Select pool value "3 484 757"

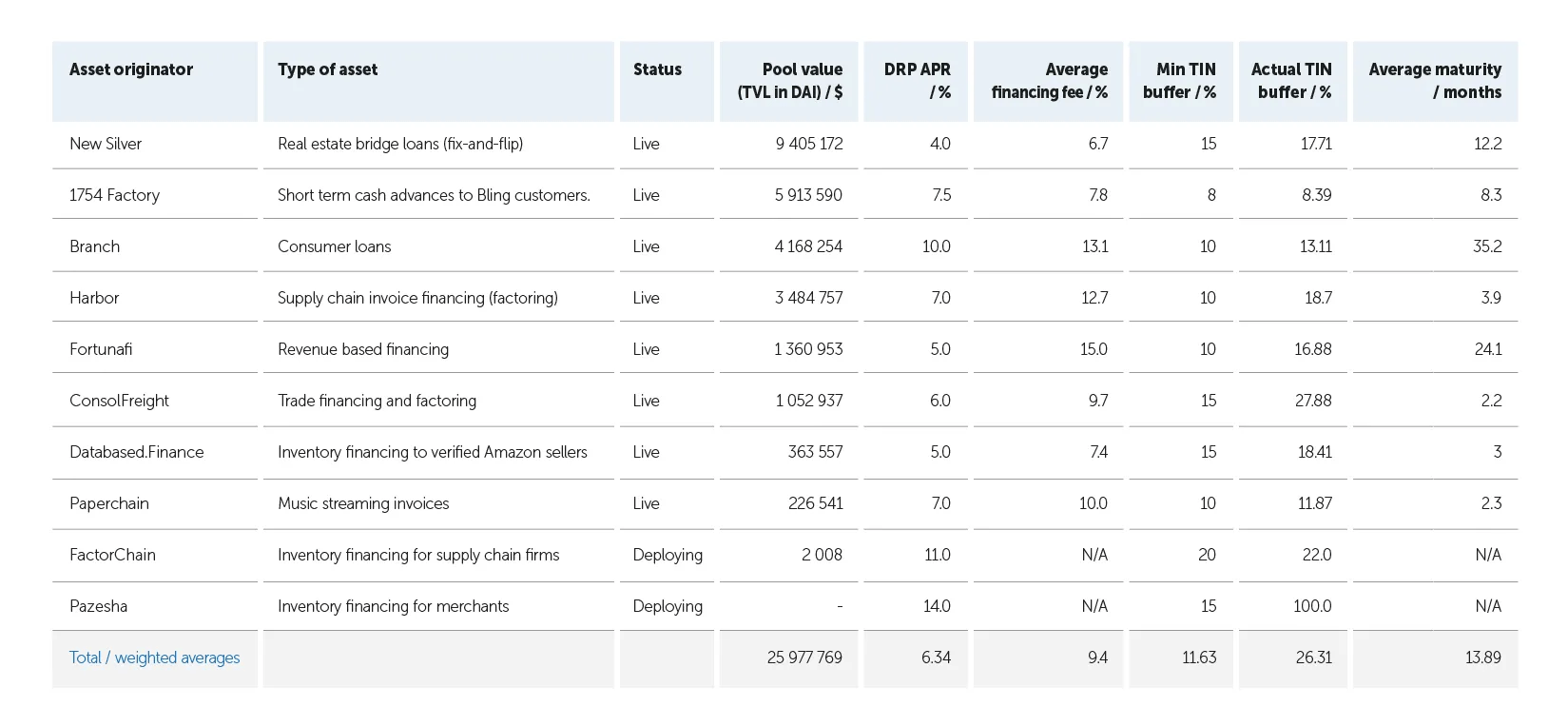808,298
